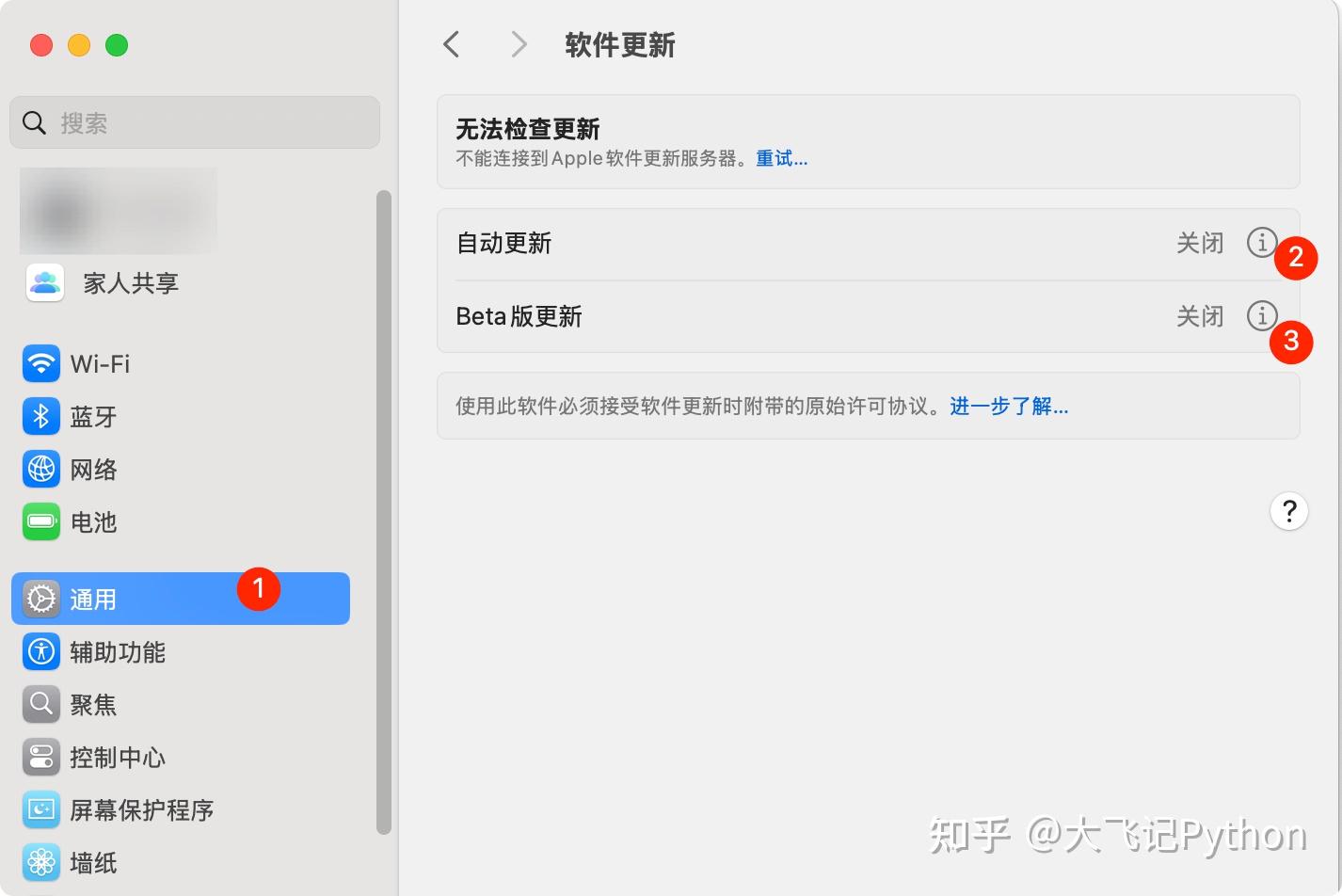
Task: Select 屏幕保护程序 label in sidebar
Action: (x=142, y=809)
